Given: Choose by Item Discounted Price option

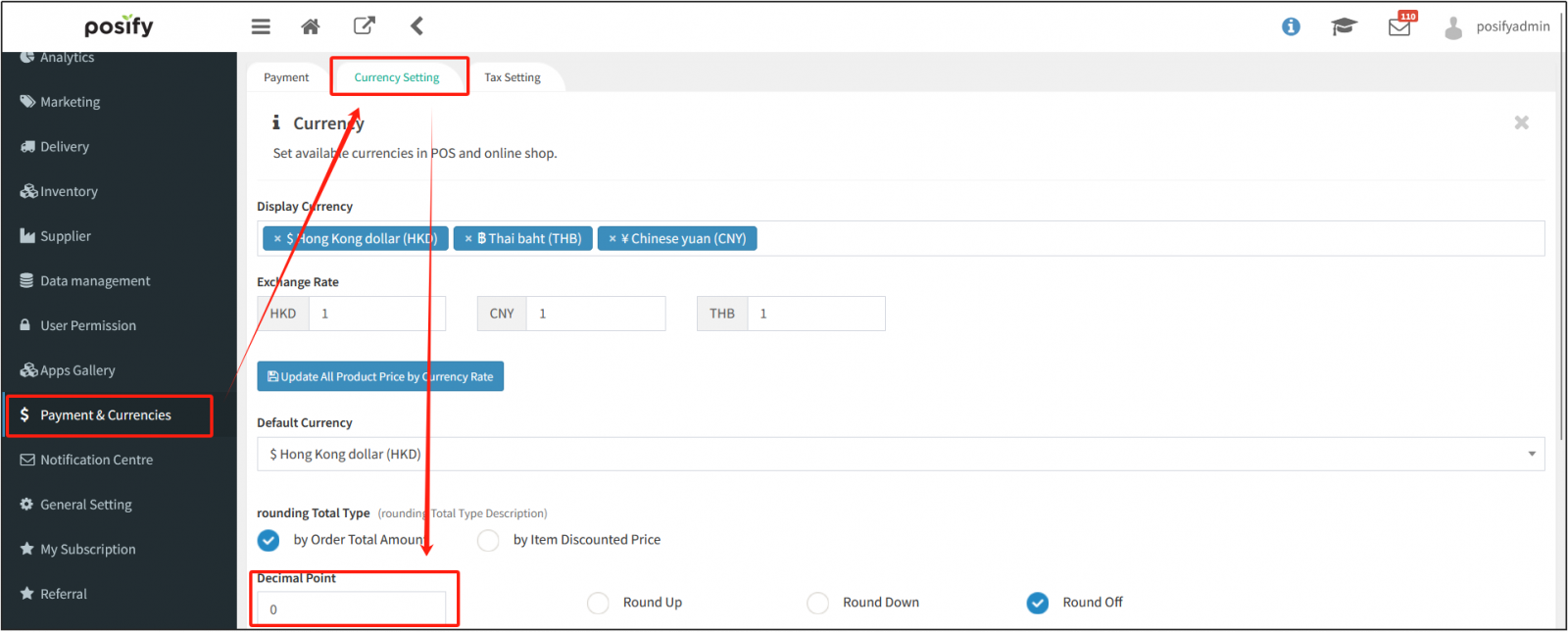Looking at the screenshot, I should click(x=488, y=540).
